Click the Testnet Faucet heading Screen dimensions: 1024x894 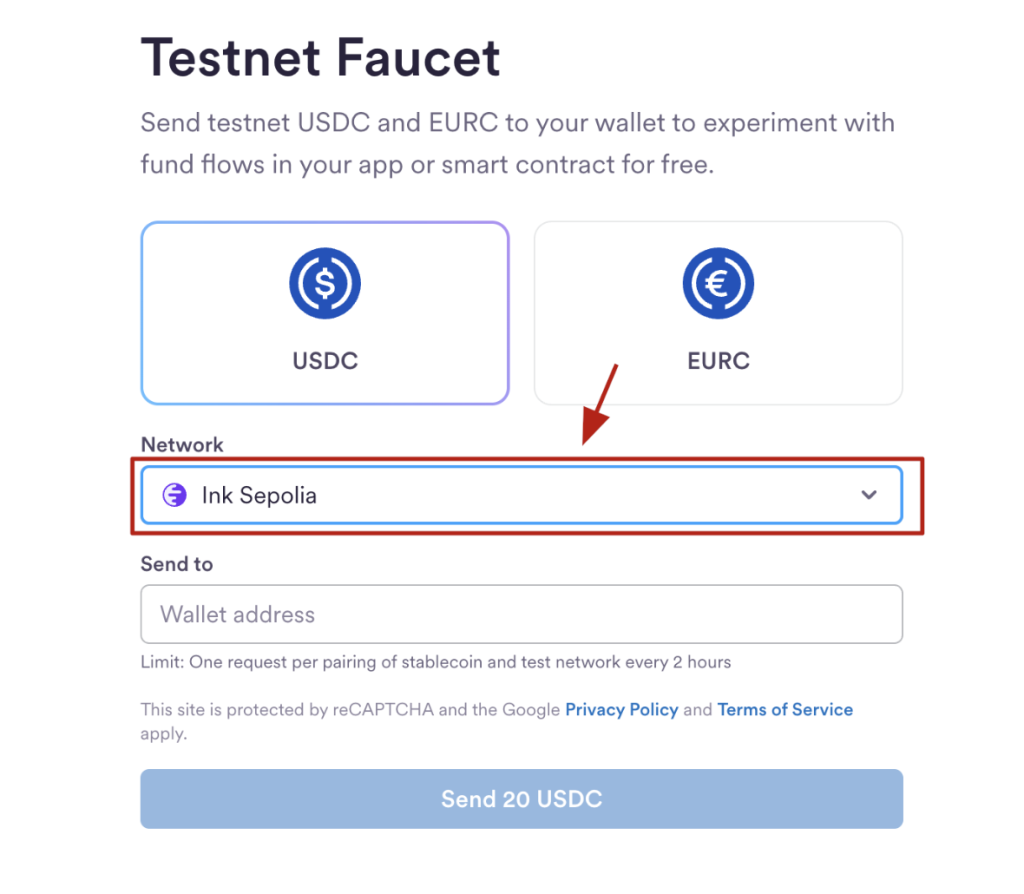(x=320, y=58)
